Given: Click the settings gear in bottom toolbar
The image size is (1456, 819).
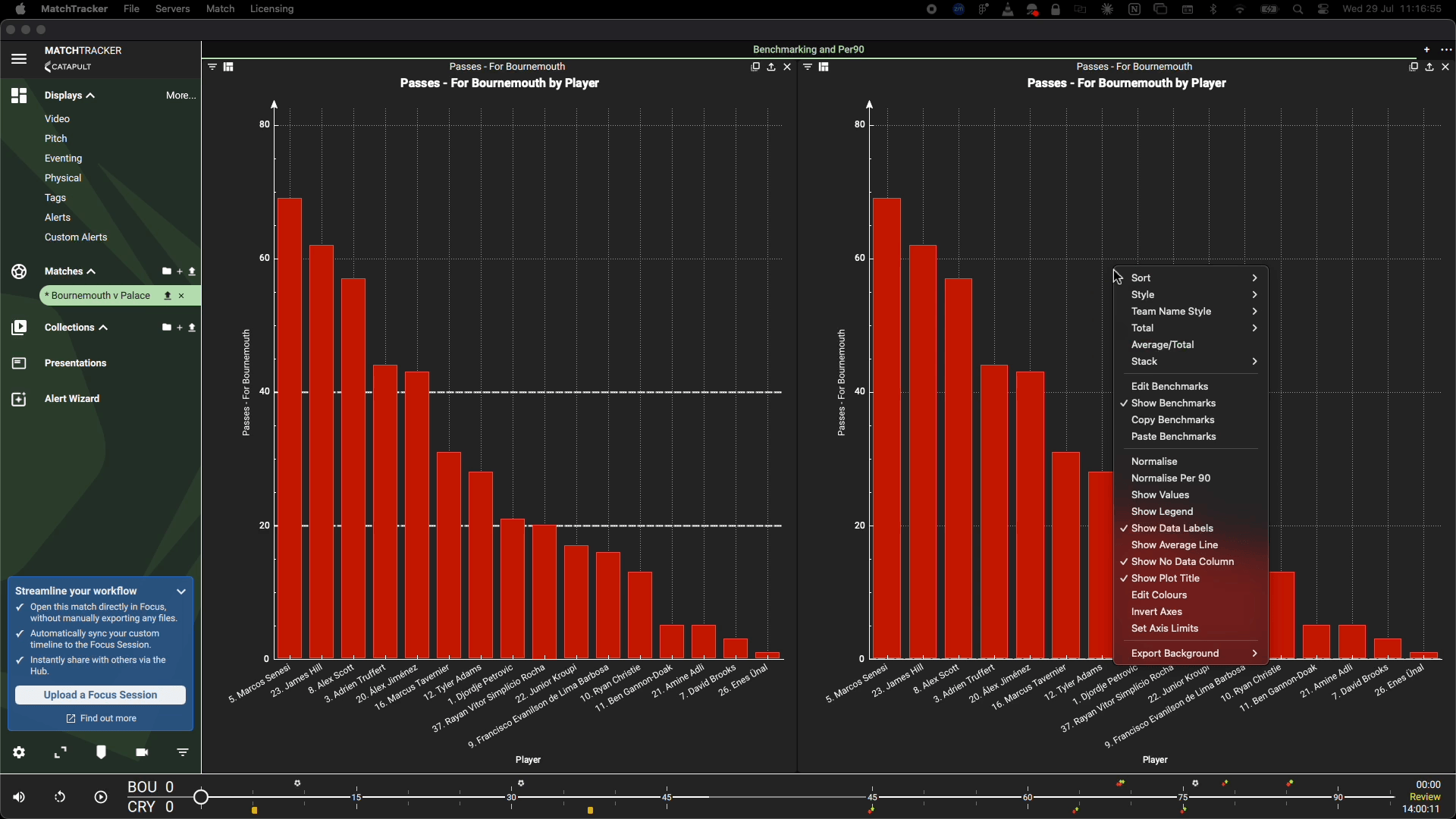Looking at the screenshot, I should pos(20,752).
